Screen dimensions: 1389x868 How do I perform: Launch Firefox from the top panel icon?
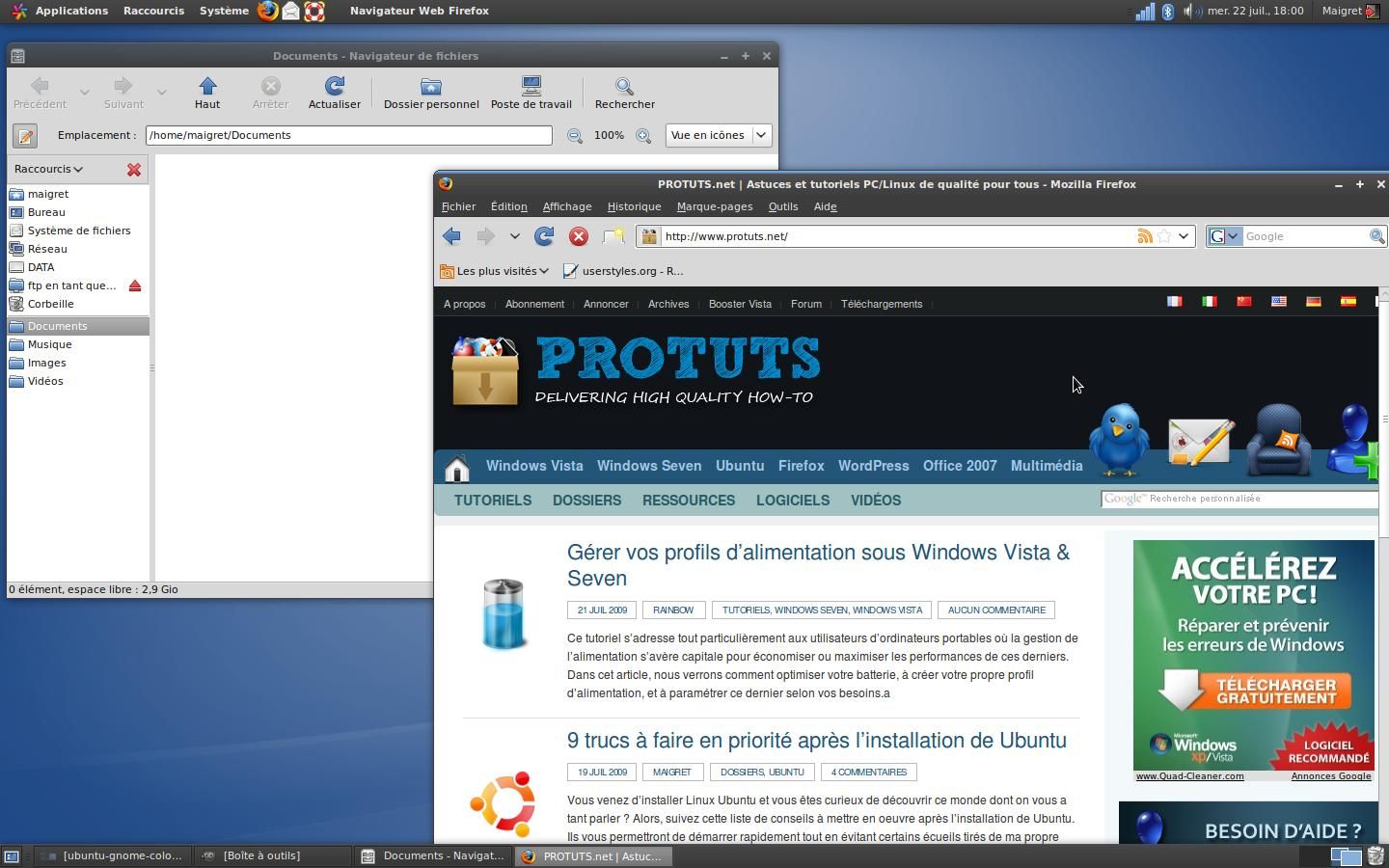[267, 11]
